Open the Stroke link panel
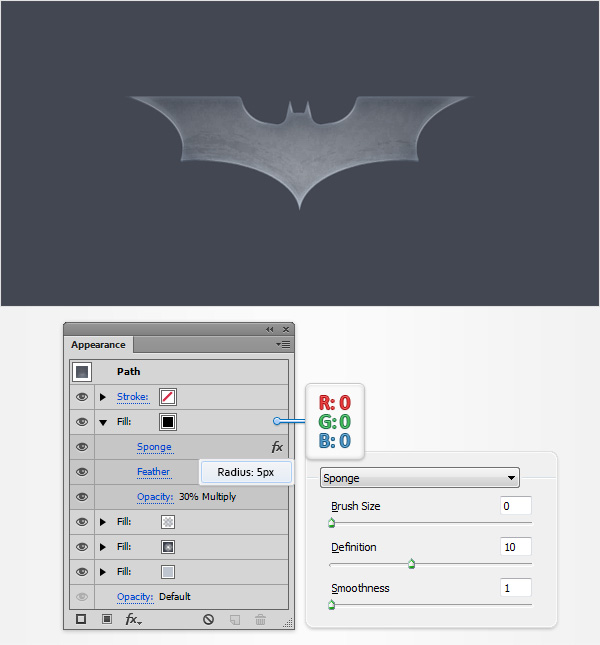The height and width of the screenshot is (645, 600). click(132, 397)
